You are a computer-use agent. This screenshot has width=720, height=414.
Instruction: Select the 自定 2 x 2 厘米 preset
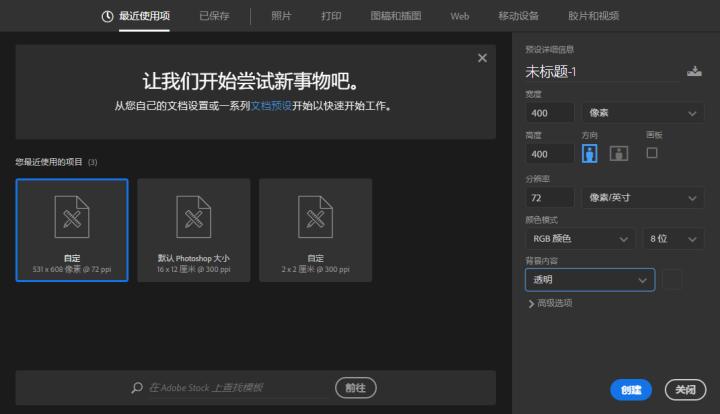pos(315,230)
